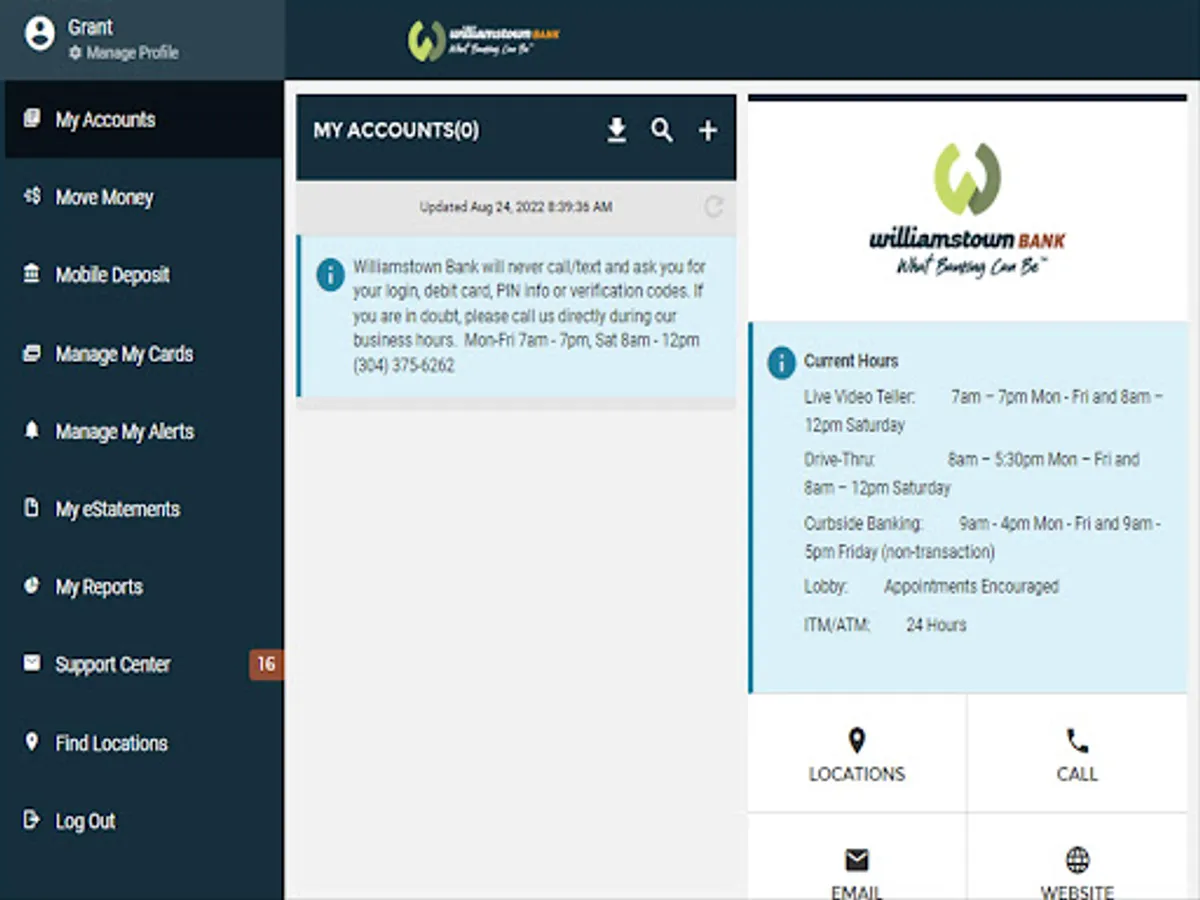The width and height of the screenshot is (1200, 900).
Task: Click the Grant user name
Action: click(x=90, y=27)
